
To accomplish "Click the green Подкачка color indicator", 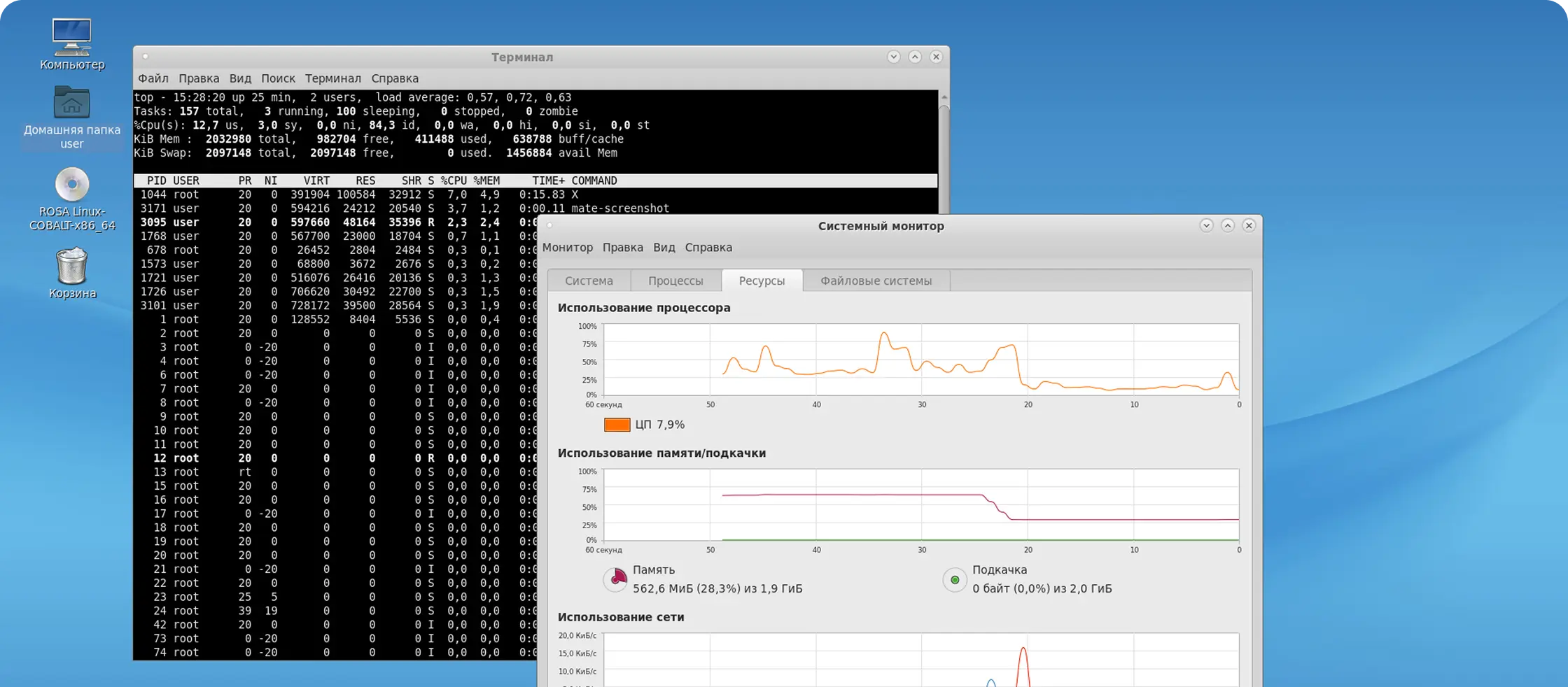I will pyautogui.click(x=955, y=580).
